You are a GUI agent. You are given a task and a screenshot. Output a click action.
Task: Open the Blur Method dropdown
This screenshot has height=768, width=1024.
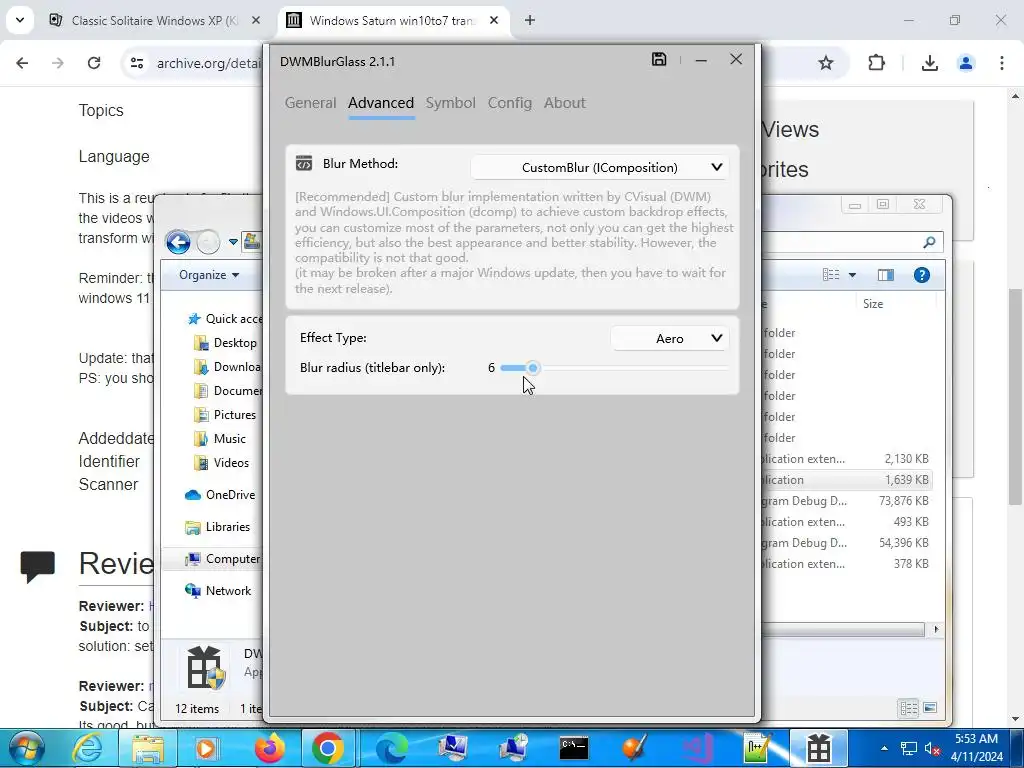[600, 168]
